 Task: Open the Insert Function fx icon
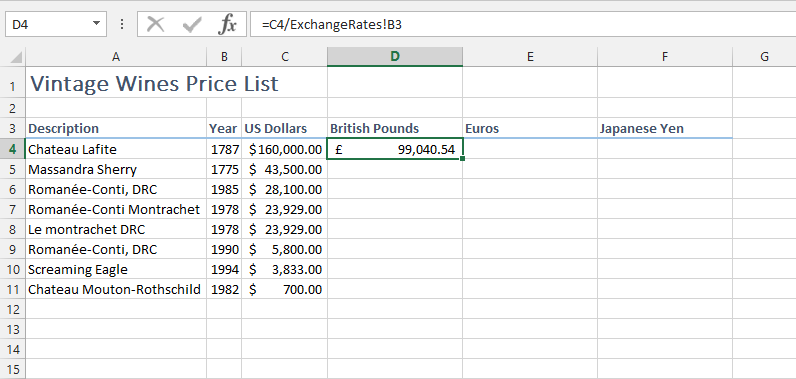point(227,24)
